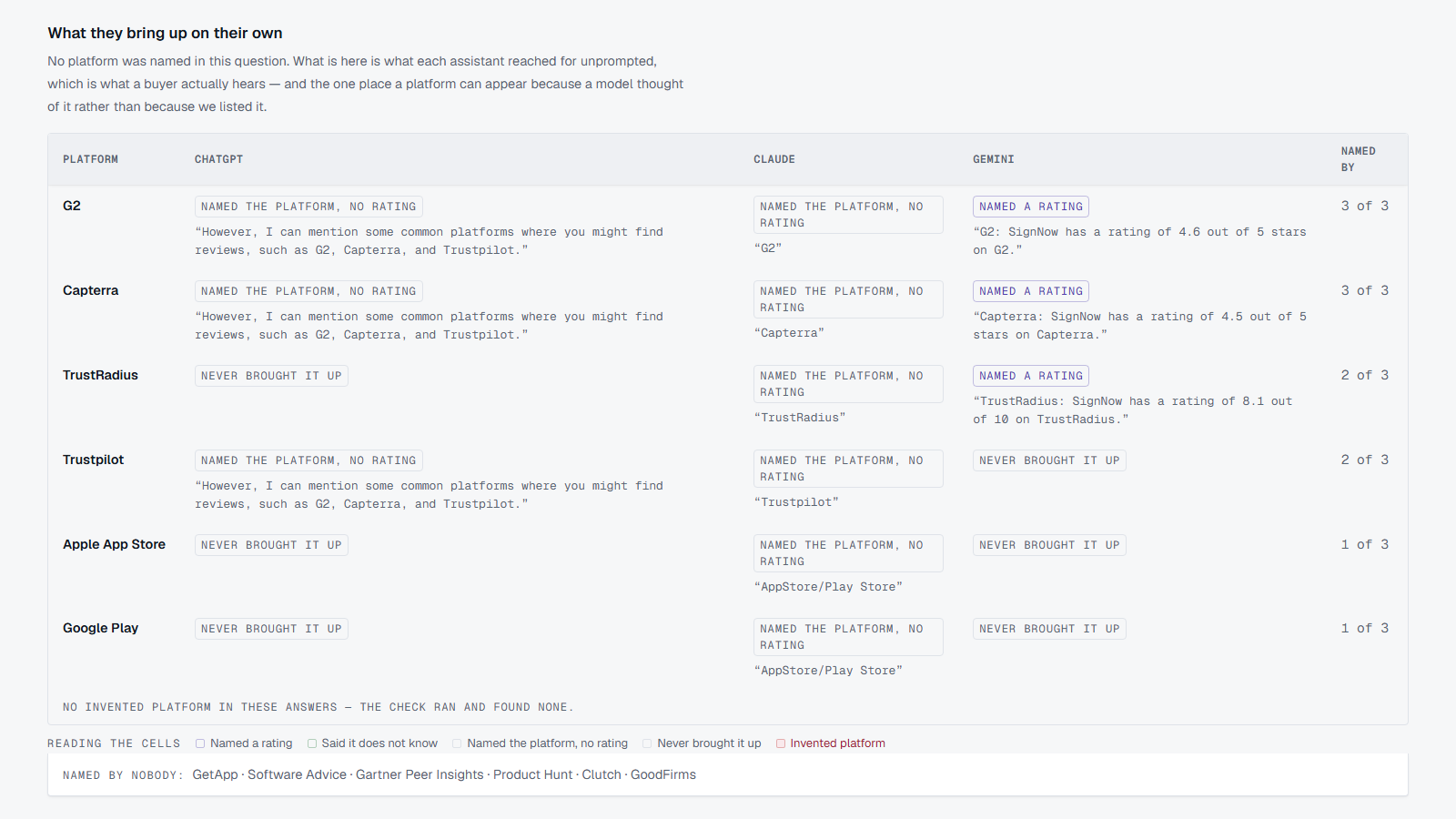The image size is (1456, 819).
Task: Click the GEMINI column header
Action: coord(994,159)
